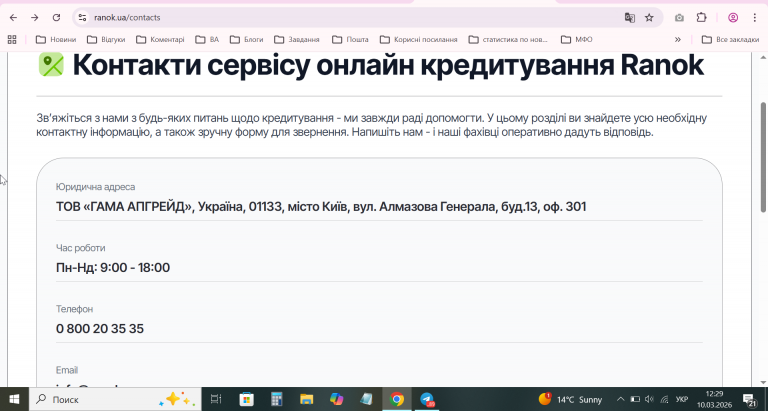Viewport: 768px width, 411px height.
Task: Open the battery status tray icon
Action: coord(635,399)
